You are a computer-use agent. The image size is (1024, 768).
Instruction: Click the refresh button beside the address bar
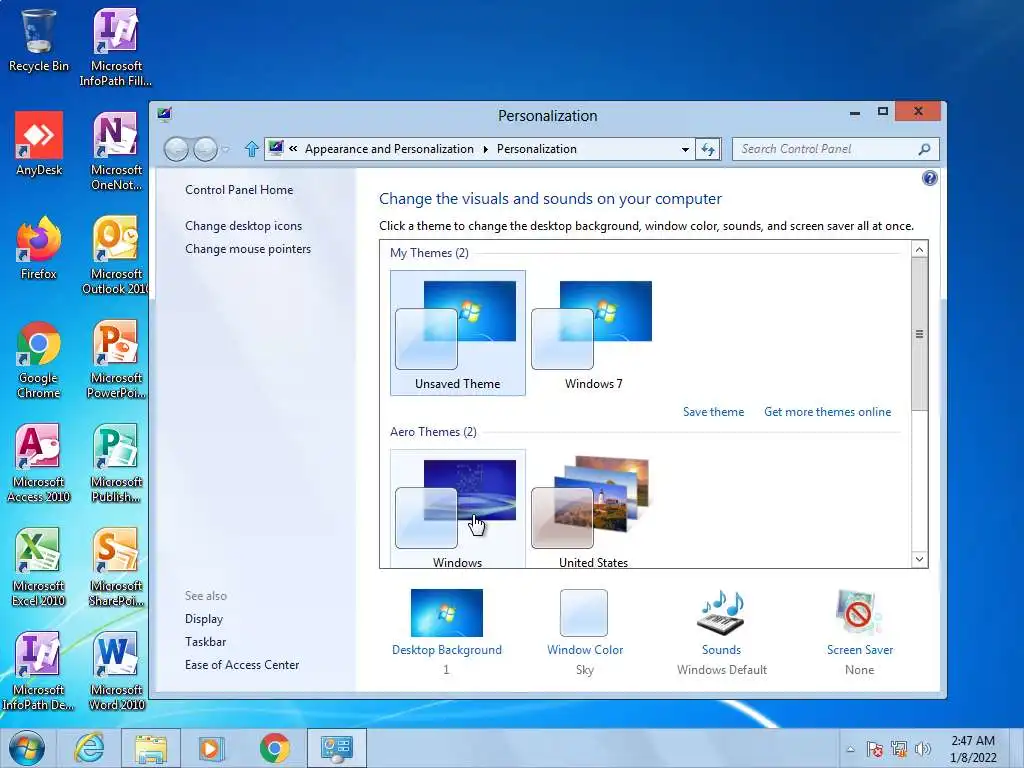click(708, 149)
